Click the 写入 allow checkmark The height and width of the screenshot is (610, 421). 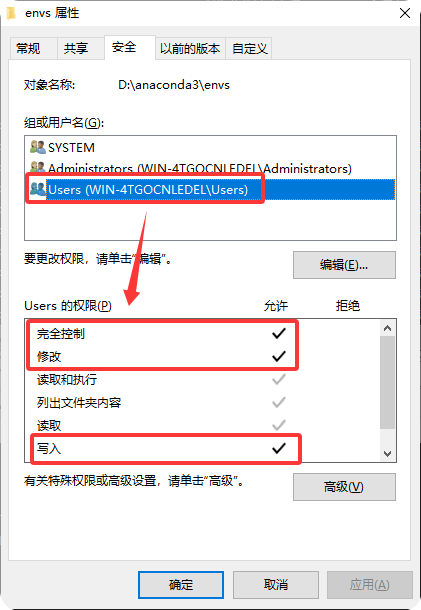[279, 448]
